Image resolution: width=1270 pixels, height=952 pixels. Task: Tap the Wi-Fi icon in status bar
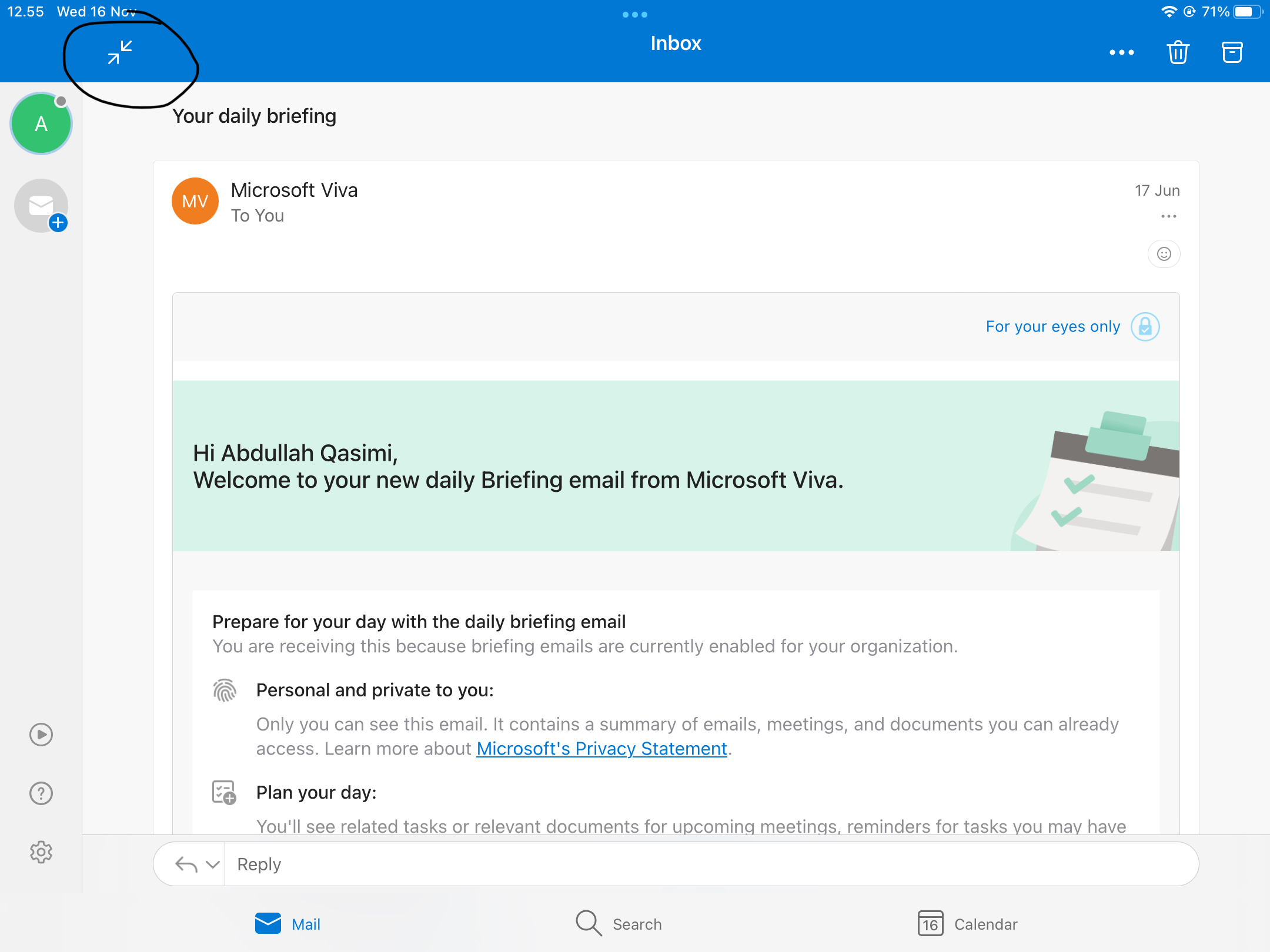click(x=1168, y=12)
